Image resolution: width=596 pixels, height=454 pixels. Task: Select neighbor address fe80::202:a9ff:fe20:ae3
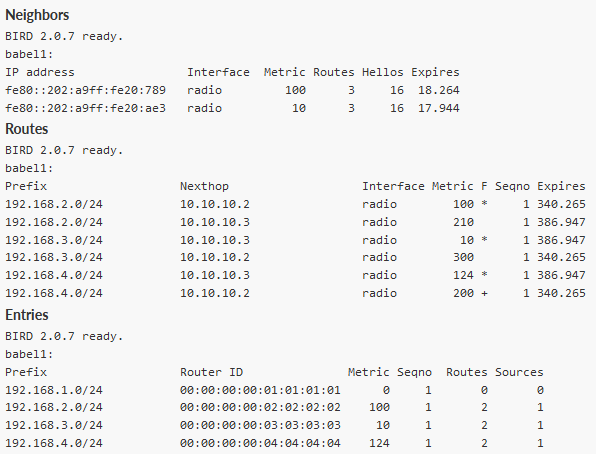pyautogui.click(x=86, y=108)
